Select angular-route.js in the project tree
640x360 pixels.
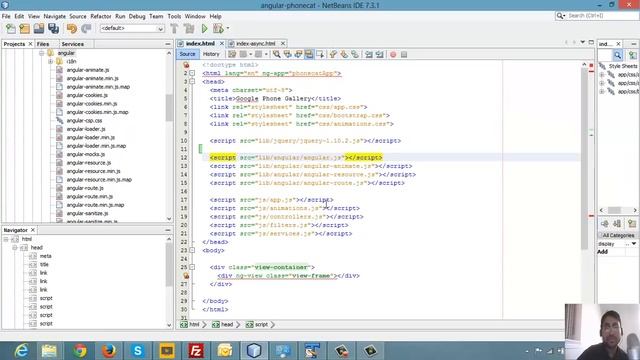pos(85,188)
